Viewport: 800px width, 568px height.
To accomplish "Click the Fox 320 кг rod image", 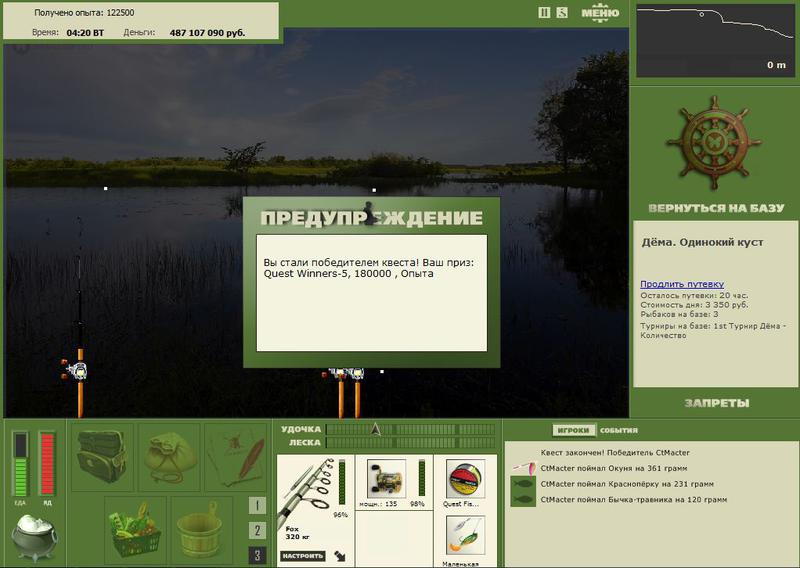I will [306, 491].
